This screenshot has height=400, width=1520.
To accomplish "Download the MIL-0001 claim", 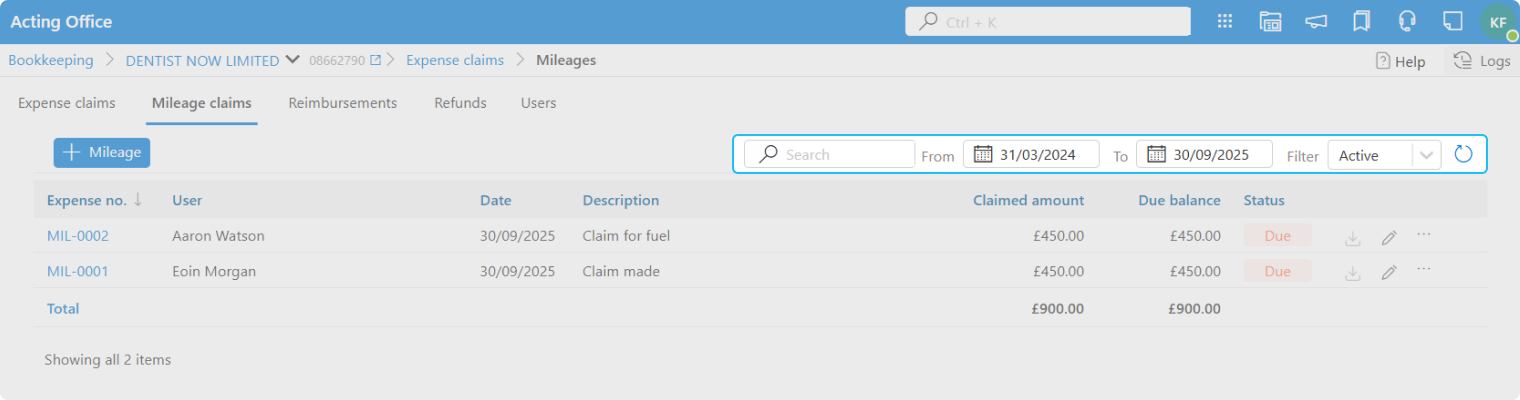I will pos(1352,272).
